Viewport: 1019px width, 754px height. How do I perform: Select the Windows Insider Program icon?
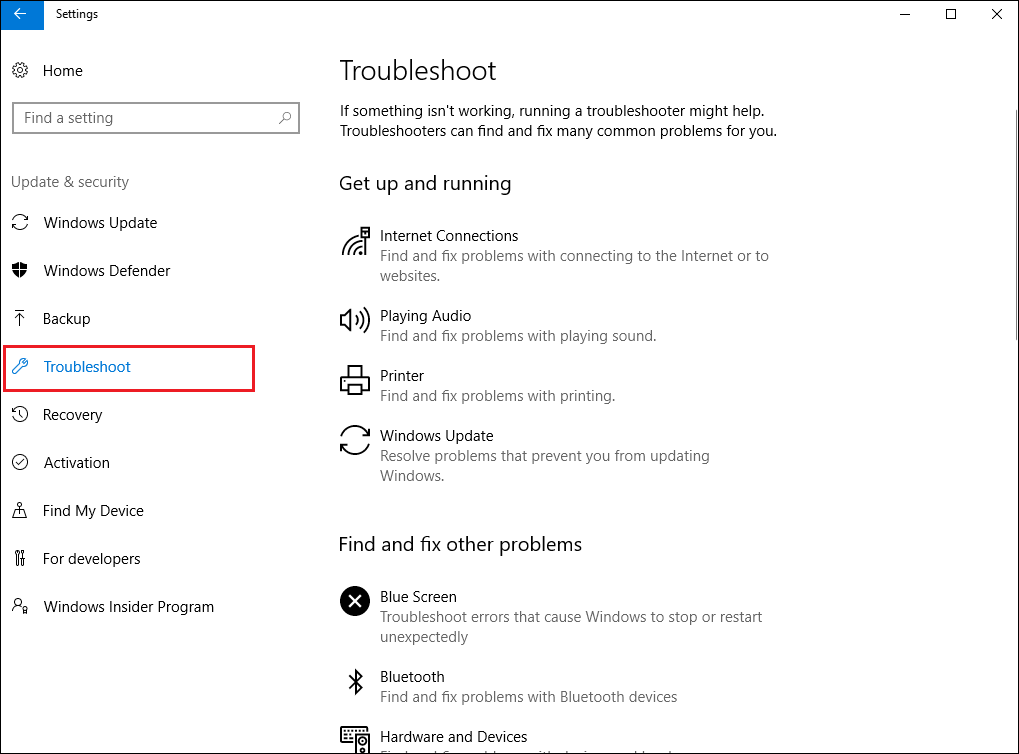click(x=20, y=606)
